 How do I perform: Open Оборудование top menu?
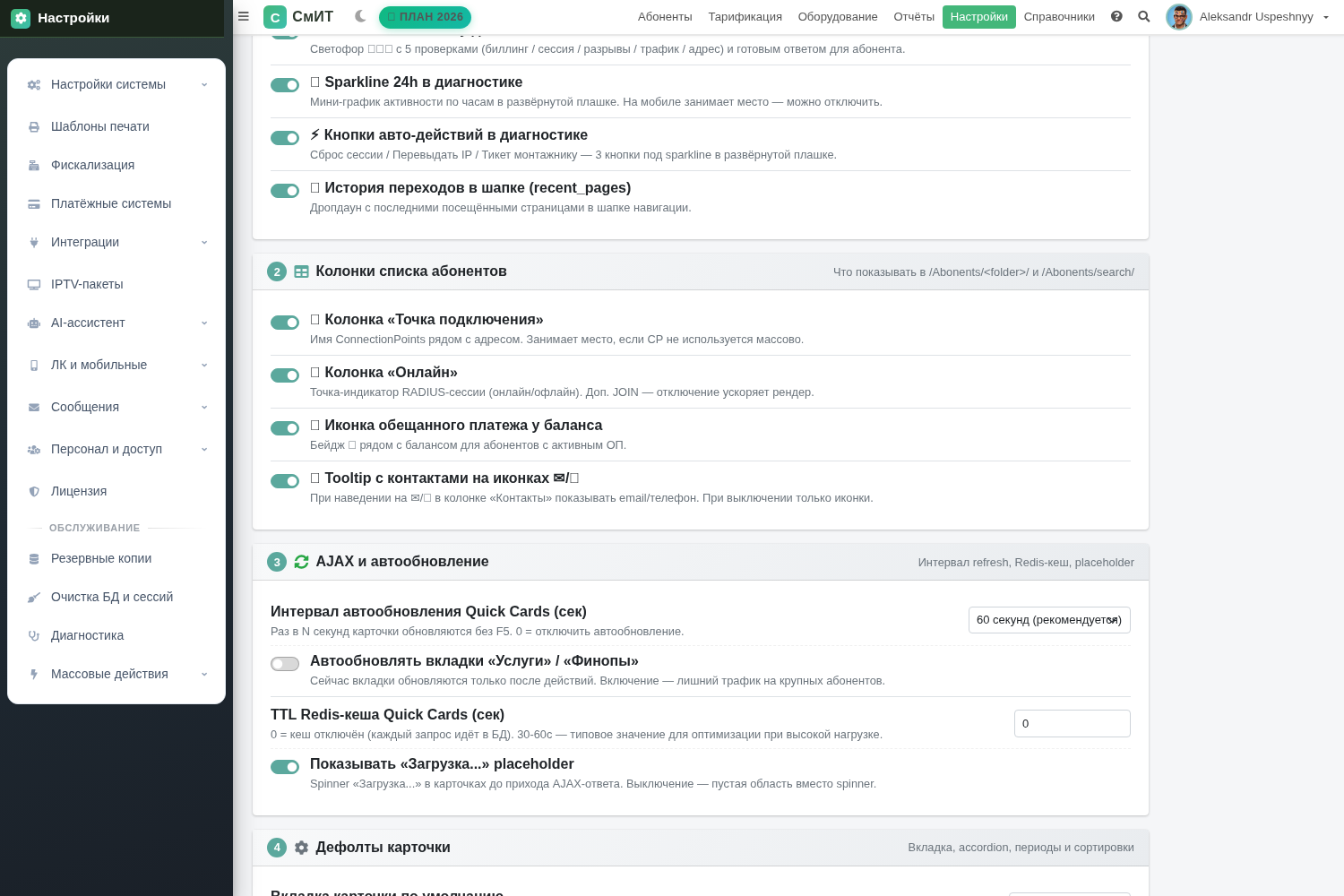pyautogui.click(x=838, y=17)
